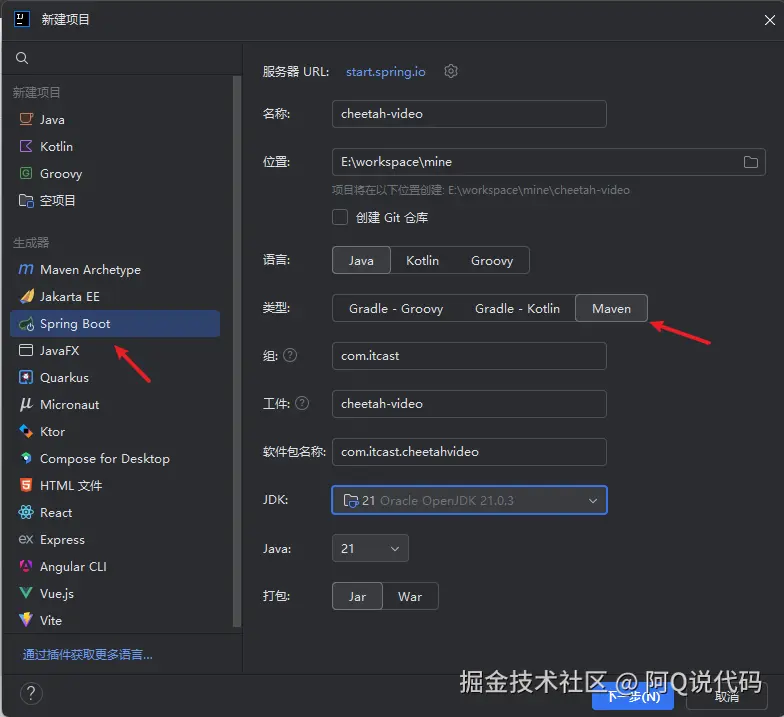Click the Maven Archetype m icon

point(26,270)
